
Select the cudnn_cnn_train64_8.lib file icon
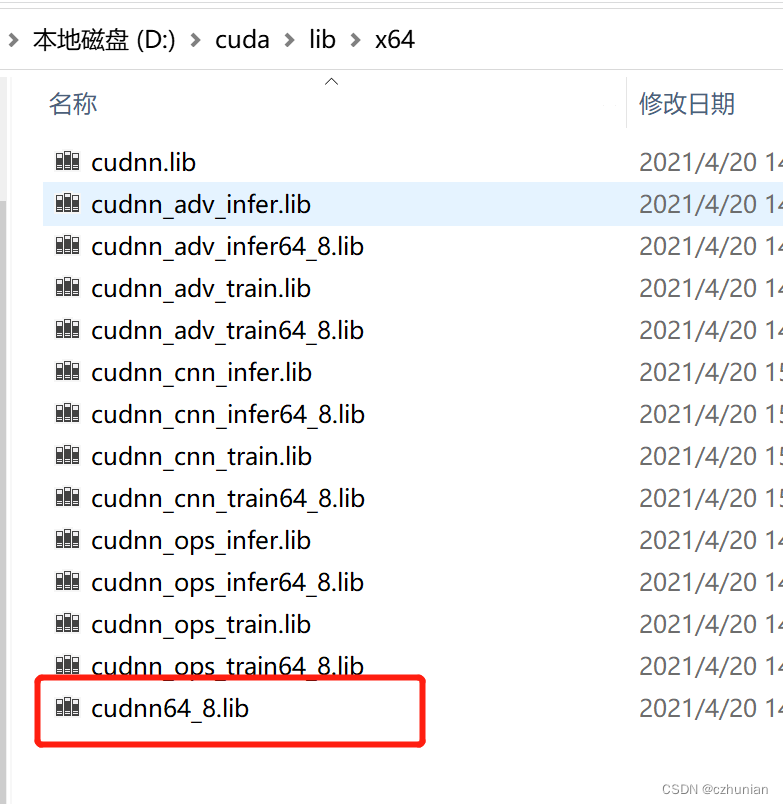pyautogui.click(x=68, y=497)
